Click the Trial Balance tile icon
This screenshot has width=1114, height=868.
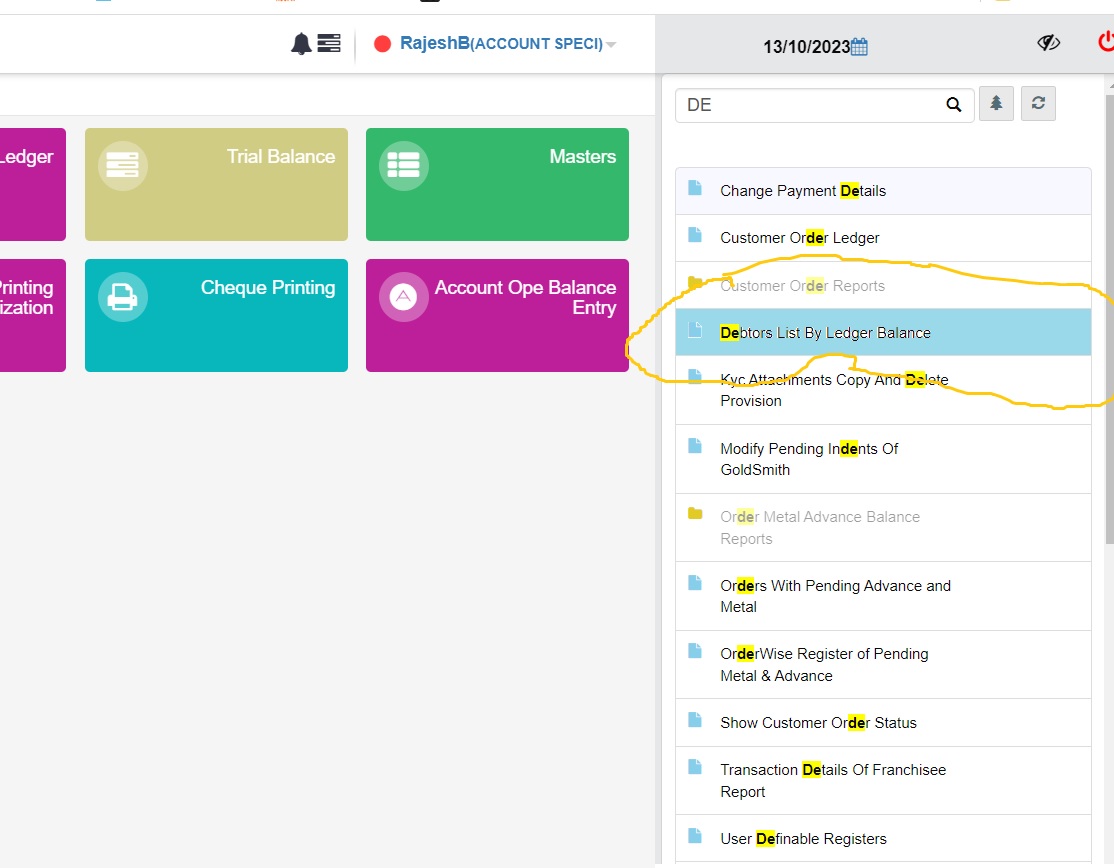click(x=122, y=166)
